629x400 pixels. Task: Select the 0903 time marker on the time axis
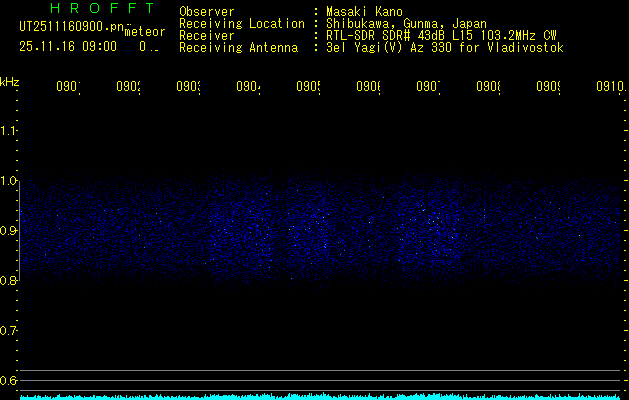[188, 86]
